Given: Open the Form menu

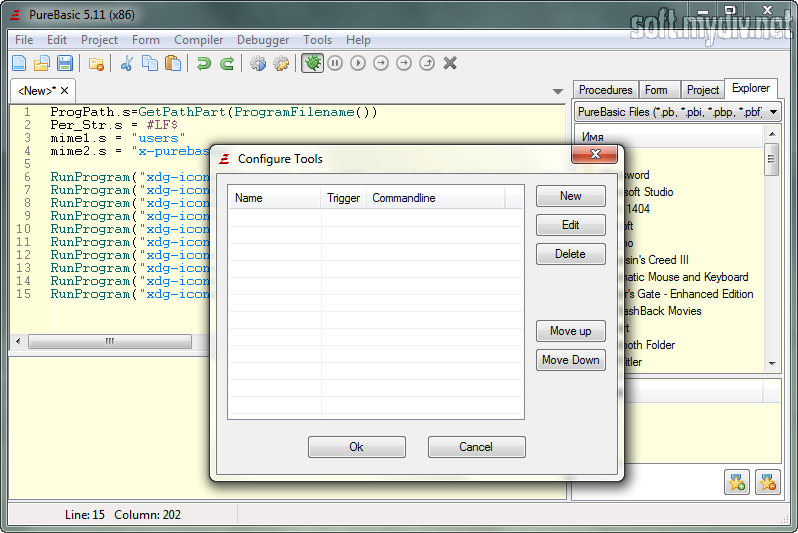Looking at the screenshot, I should 146,40.
